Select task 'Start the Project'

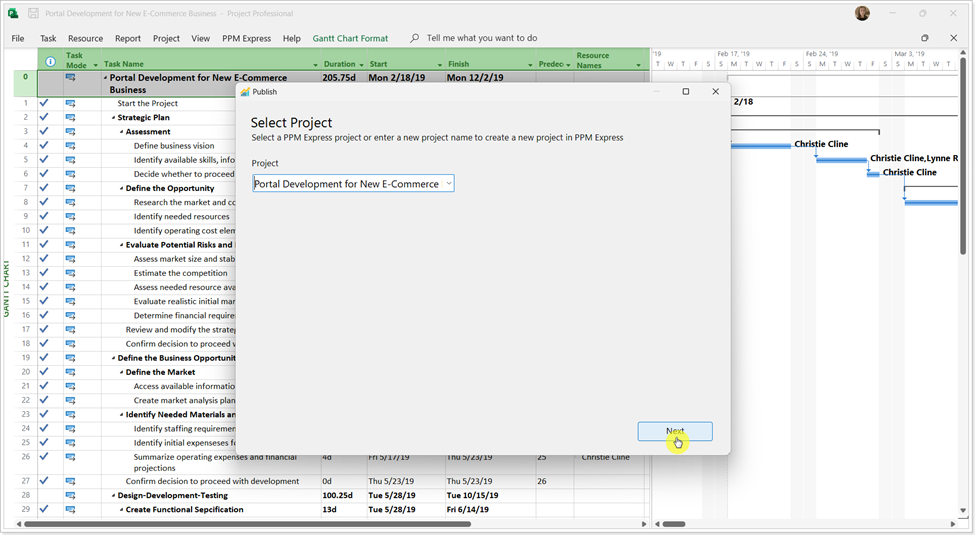[x=147, y=103]
